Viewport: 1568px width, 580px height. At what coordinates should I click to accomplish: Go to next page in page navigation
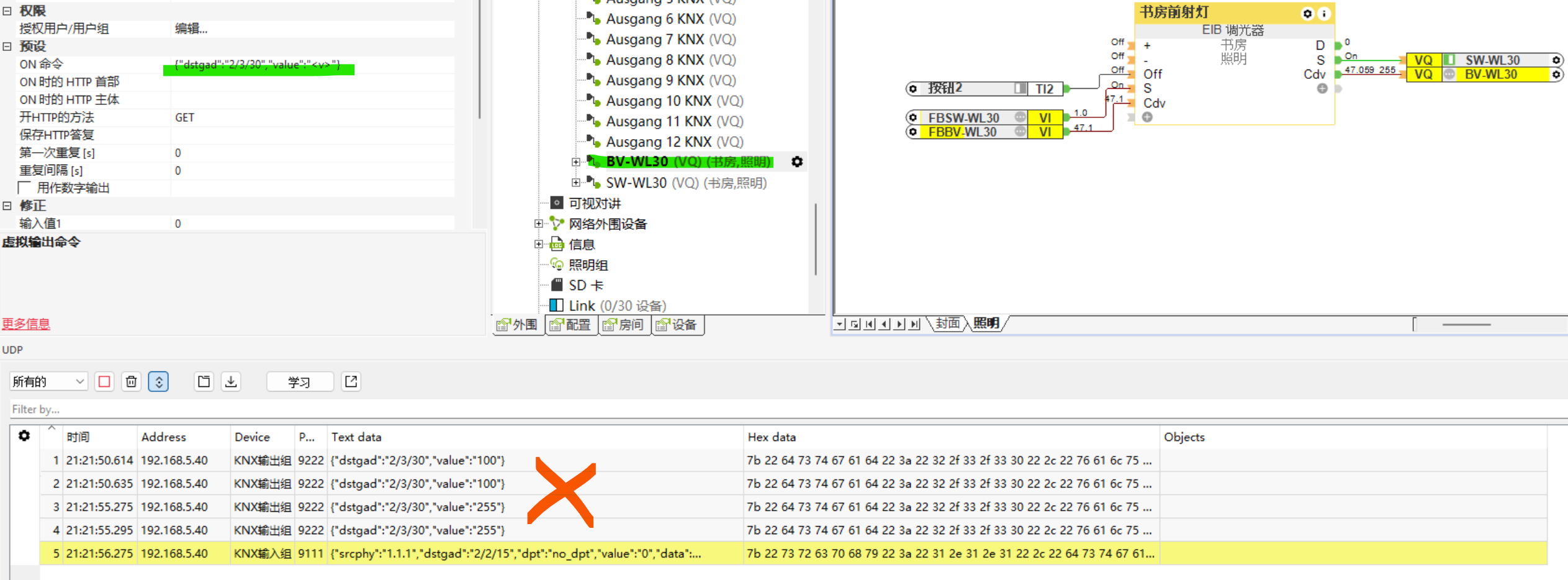point(899,324)
